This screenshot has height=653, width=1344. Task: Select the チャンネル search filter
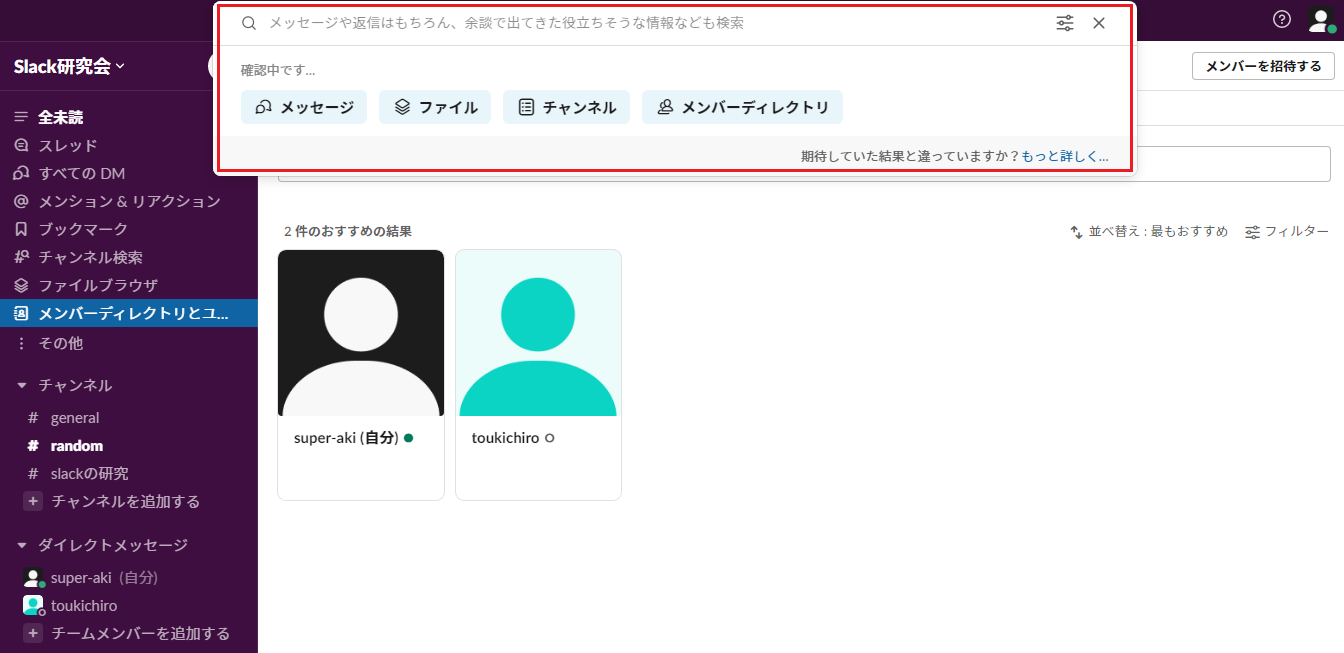[x=566, y=107]
